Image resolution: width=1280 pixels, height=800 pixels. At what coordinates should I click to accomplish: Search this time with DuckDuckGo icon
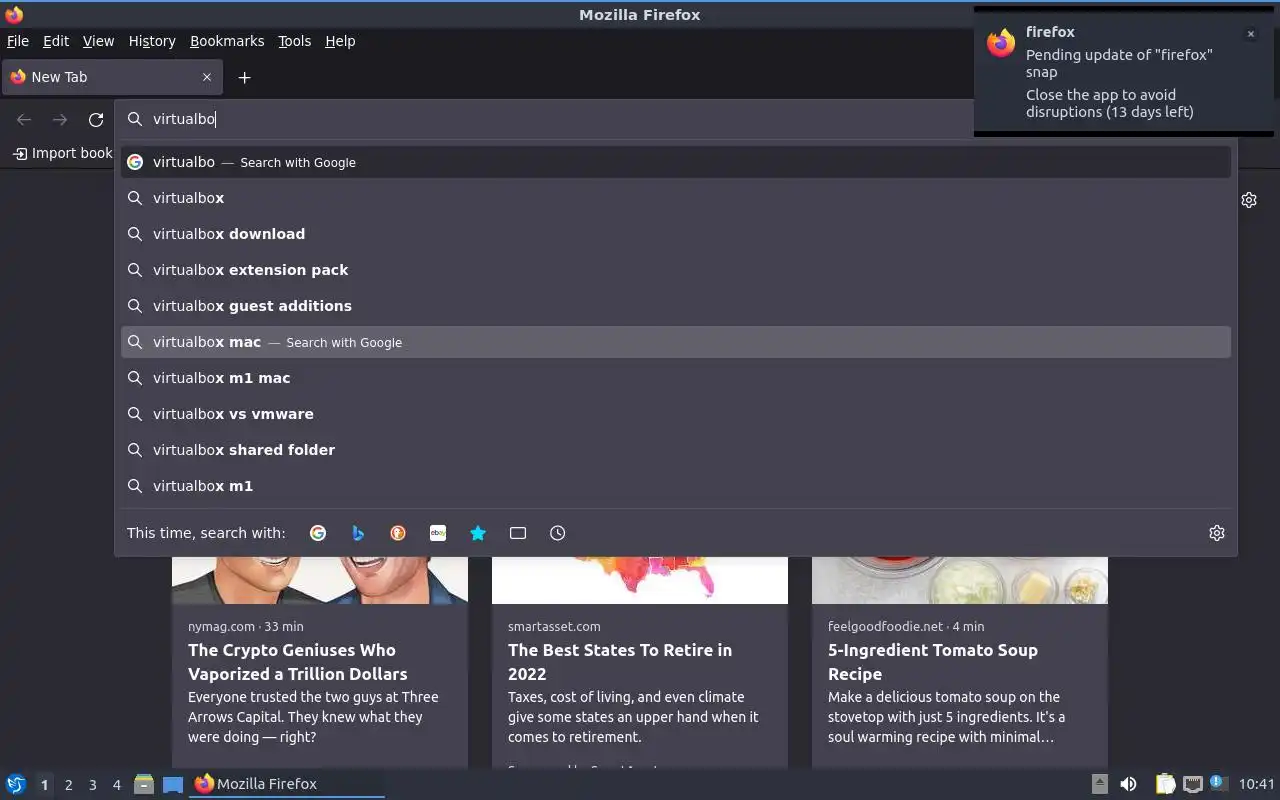398,533
